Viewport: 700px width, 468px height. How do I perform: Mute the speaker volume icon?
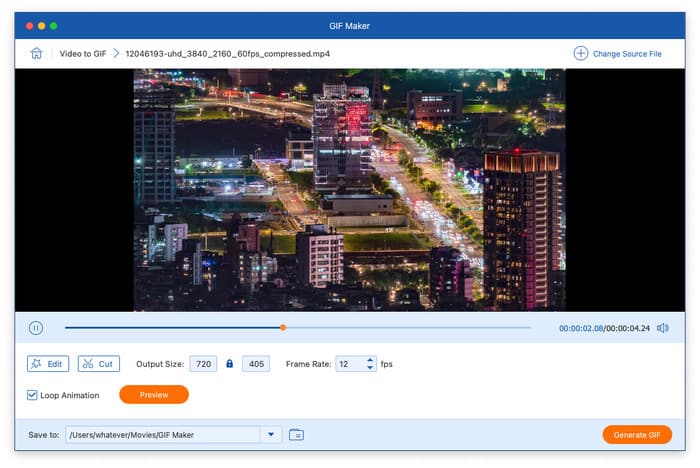click(x=662, y=327)
